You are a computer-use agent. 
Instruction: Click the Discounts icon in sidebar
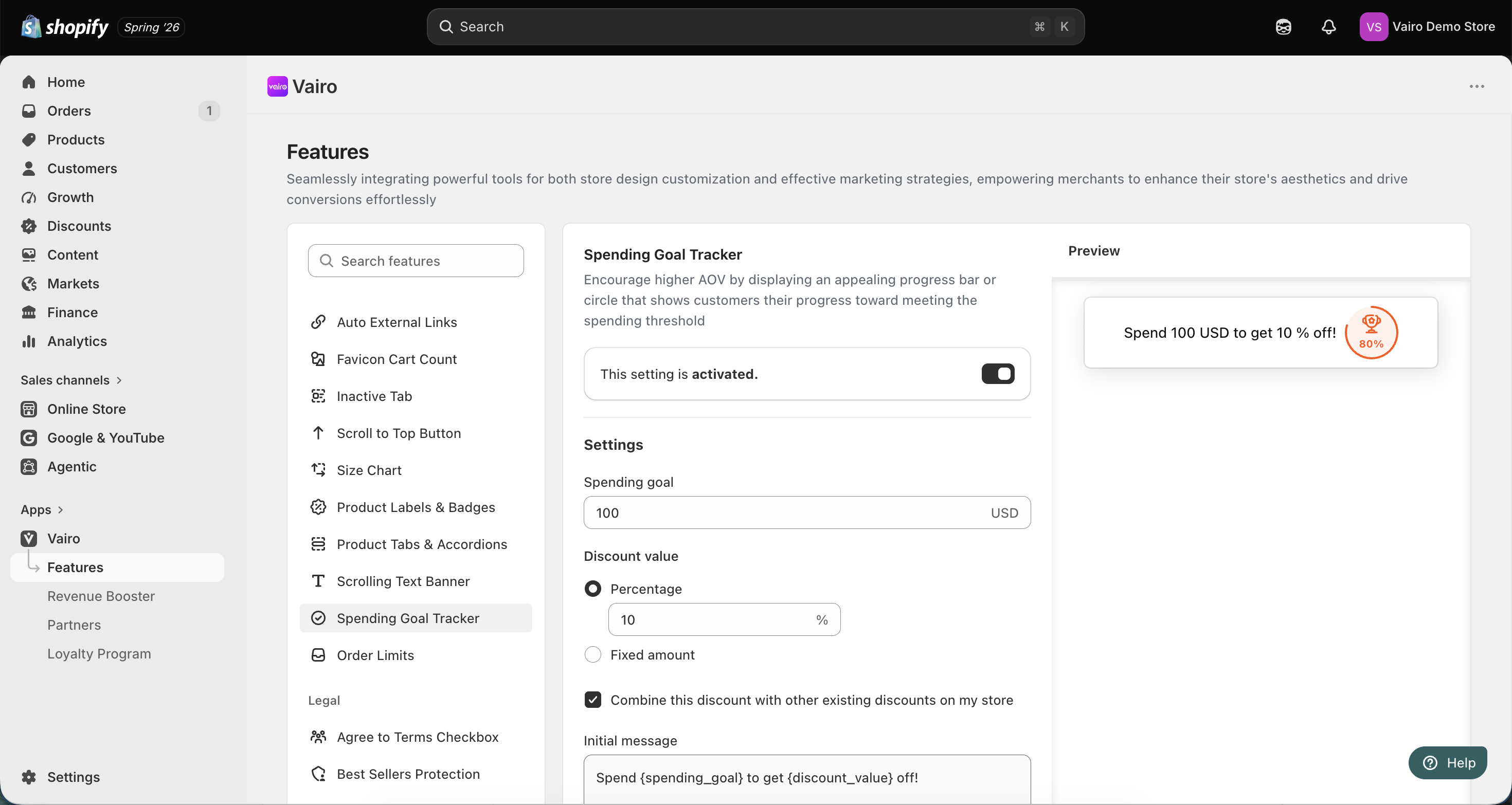(x=29, y=226)
